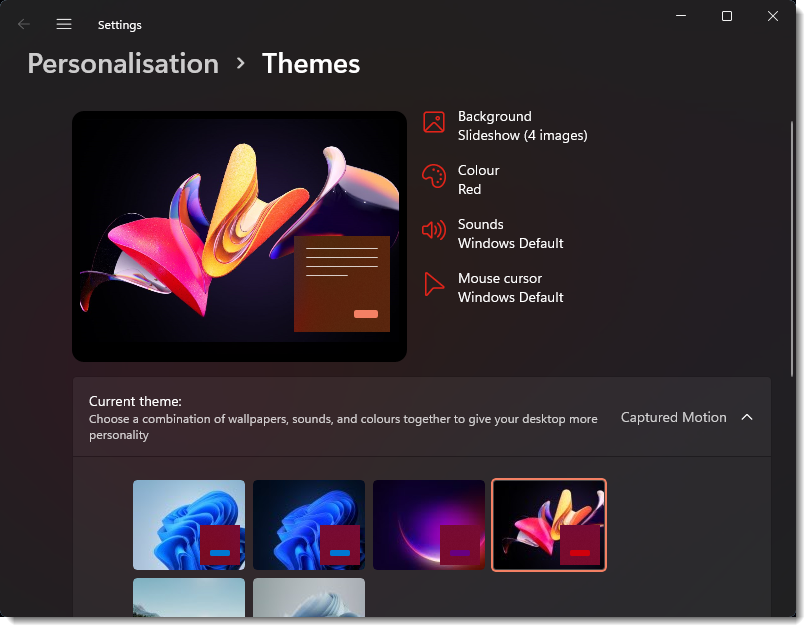
Task: Open Sounds settings via speaker icon
Action: click(434, 229)
